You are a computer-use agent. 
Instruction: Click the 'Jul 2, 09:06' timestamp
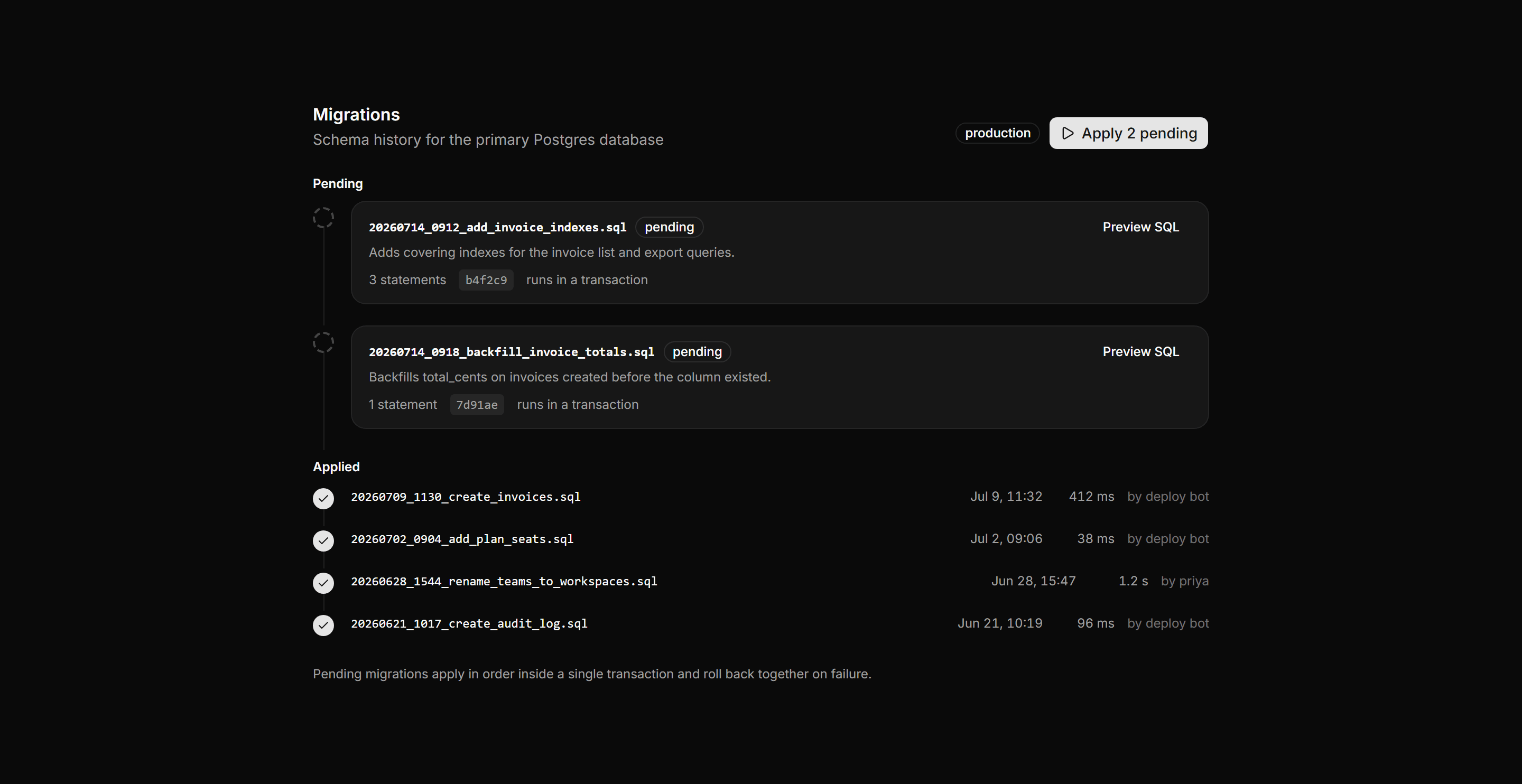coord(1006,539)
